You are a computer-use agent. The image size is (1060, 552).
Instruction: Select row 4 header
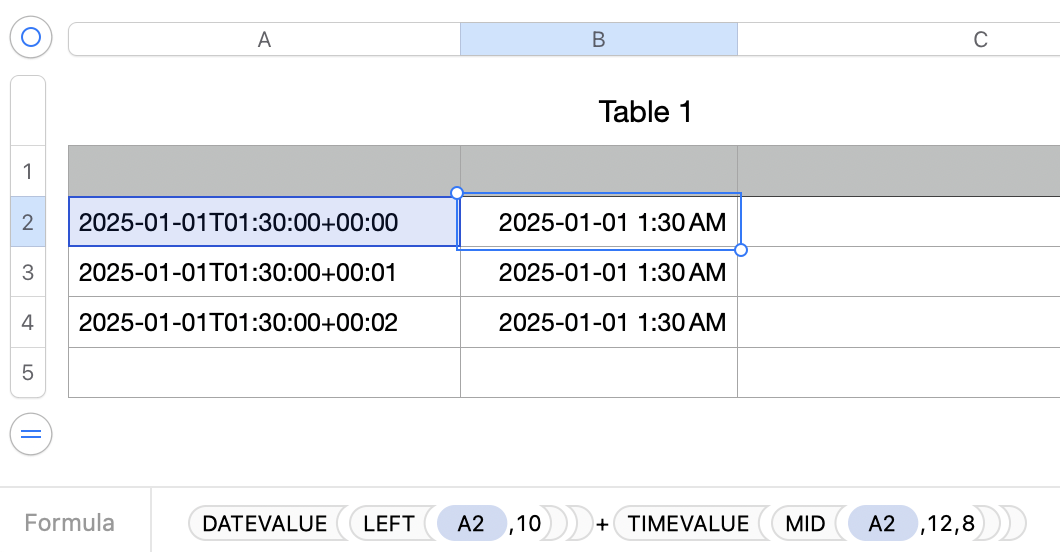28,322
